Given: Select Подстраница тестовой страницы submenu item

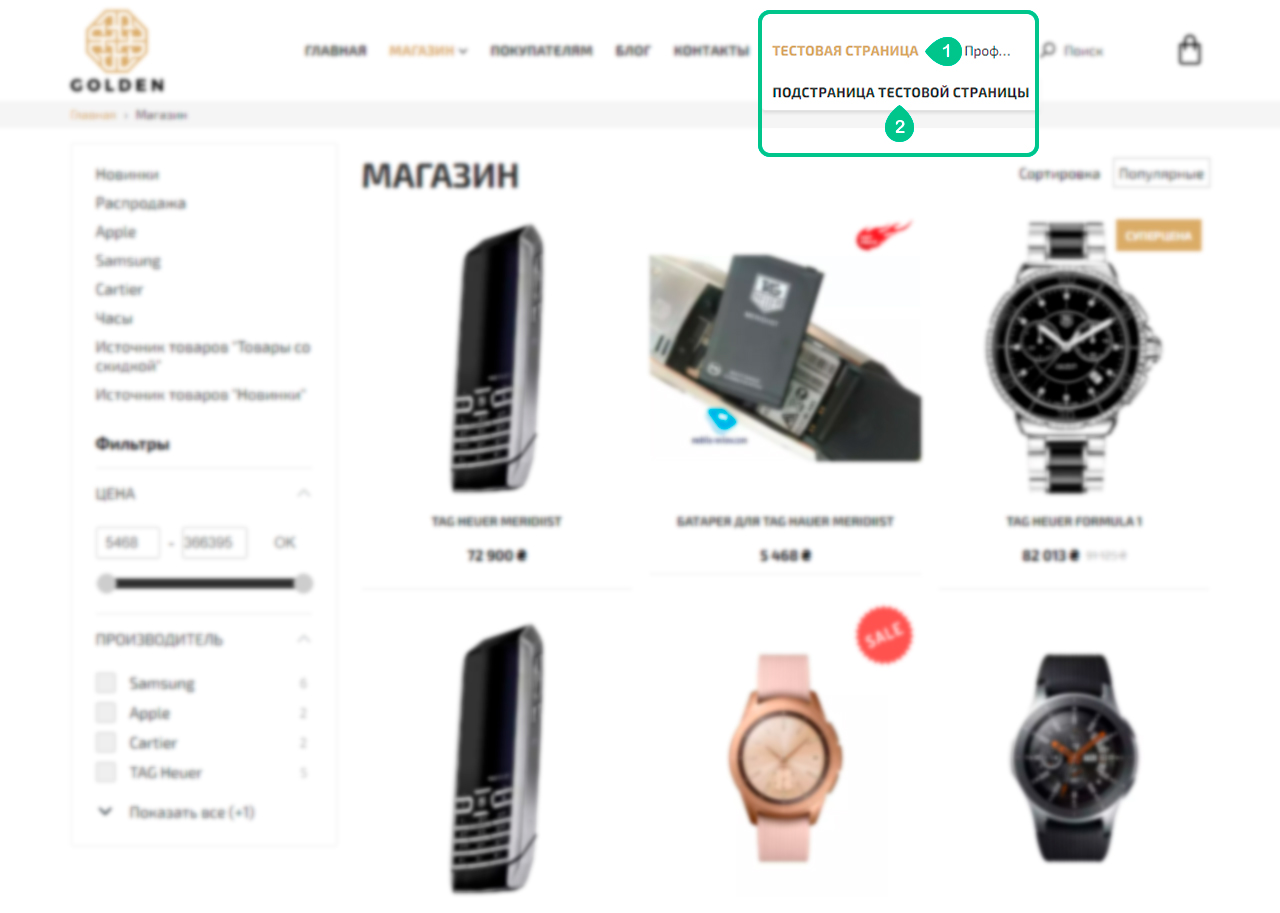Looking at the screenshot, I should (x=900, y=92).
